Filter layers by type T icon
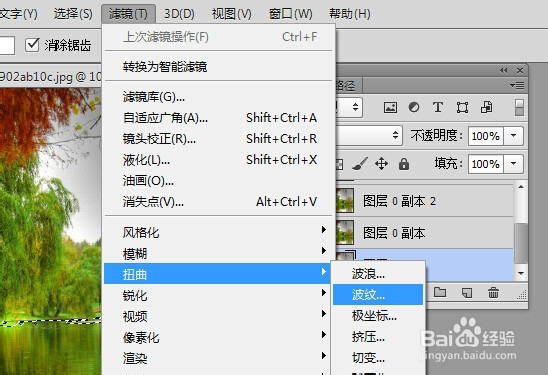Image resolution: width=548 pixels, height=375 pixels. click(438, 107)
